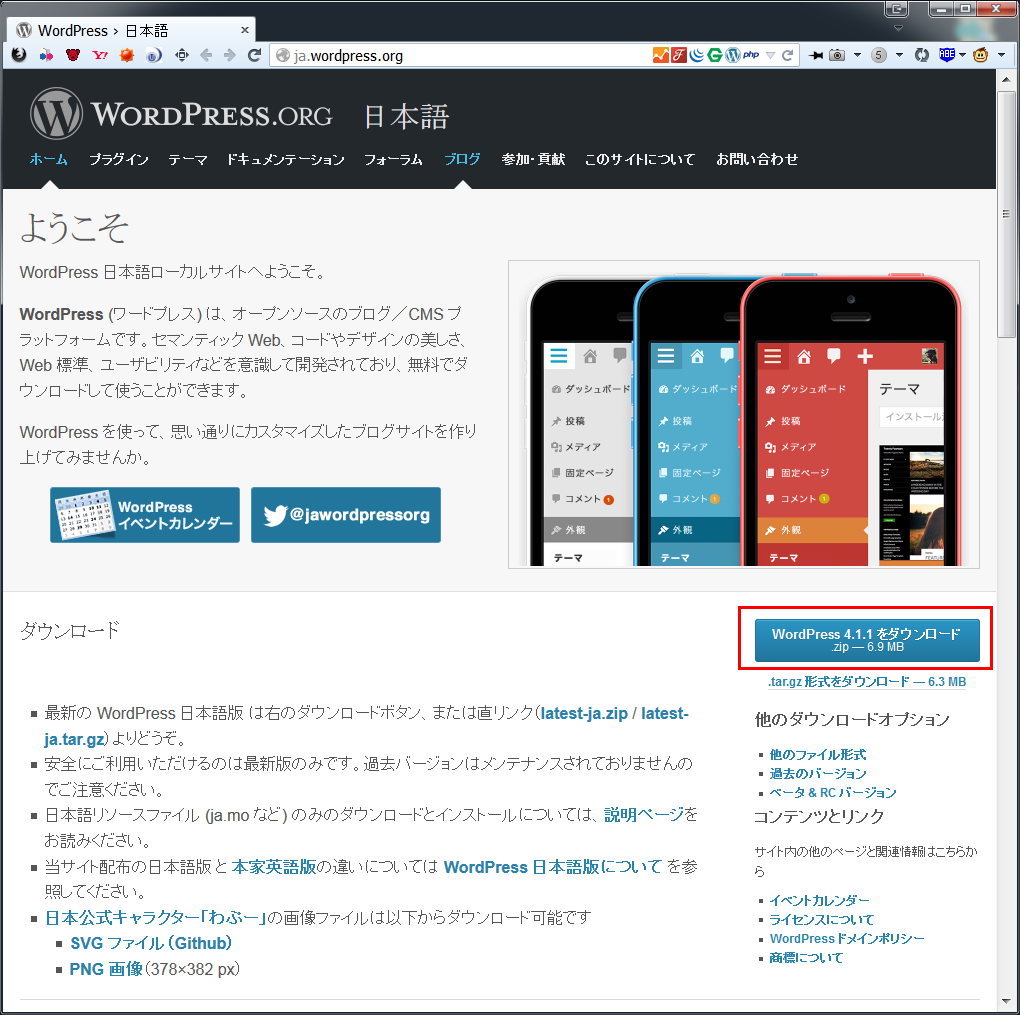1020x1015 pixels.
Task: Open the ブログ navigation item
Action: point(463,159)
